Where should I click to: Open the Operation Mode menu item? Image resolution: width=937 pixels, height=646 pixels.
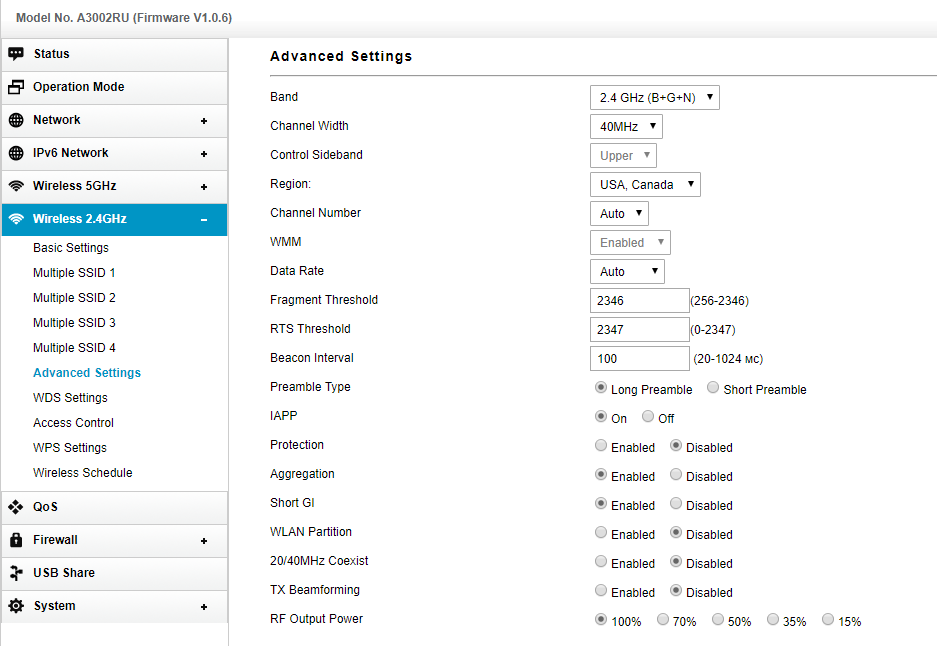115,87
